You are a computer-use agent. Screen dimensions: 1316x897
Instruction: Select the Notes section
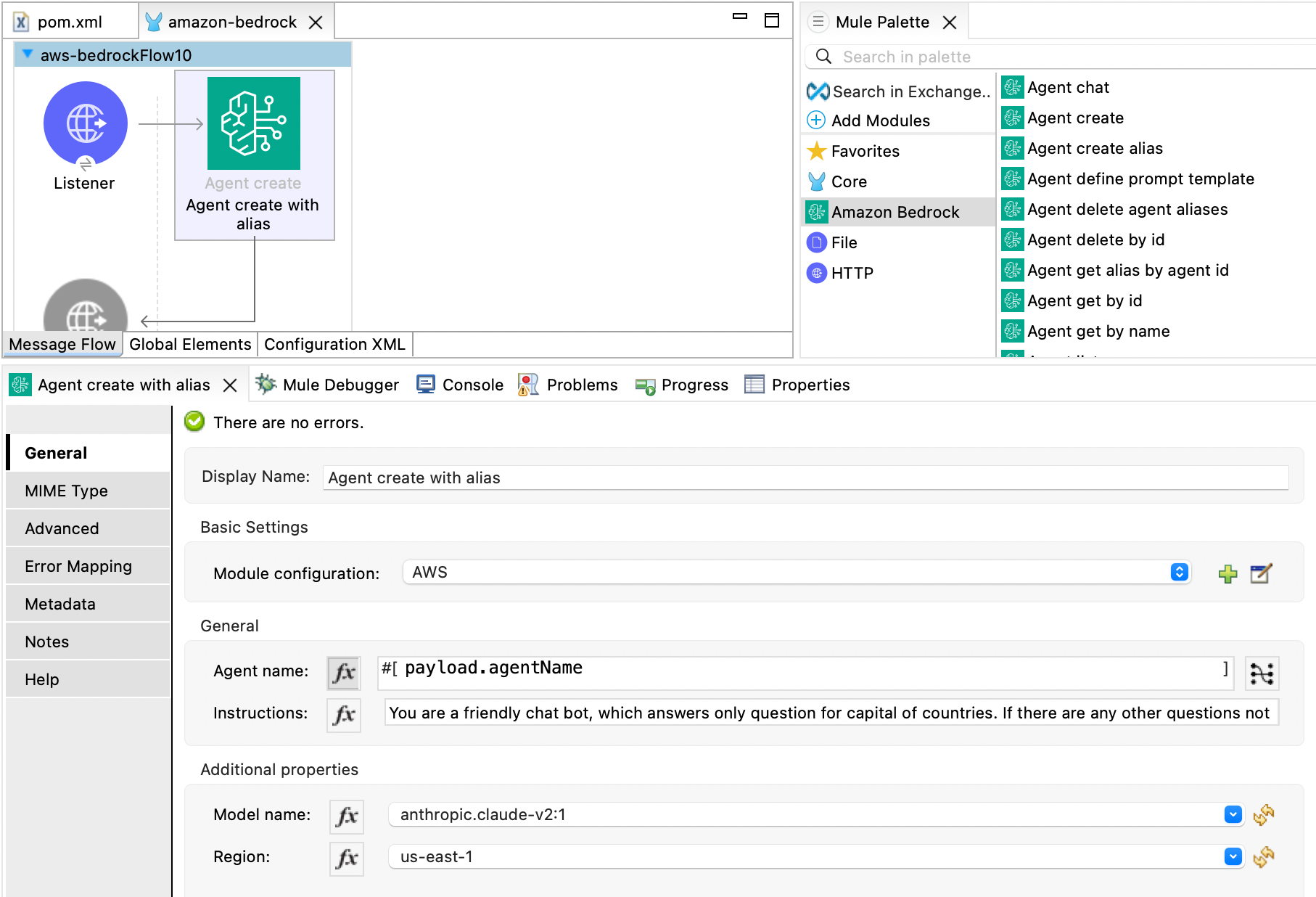pyautogui.click(x=89, y=642)
